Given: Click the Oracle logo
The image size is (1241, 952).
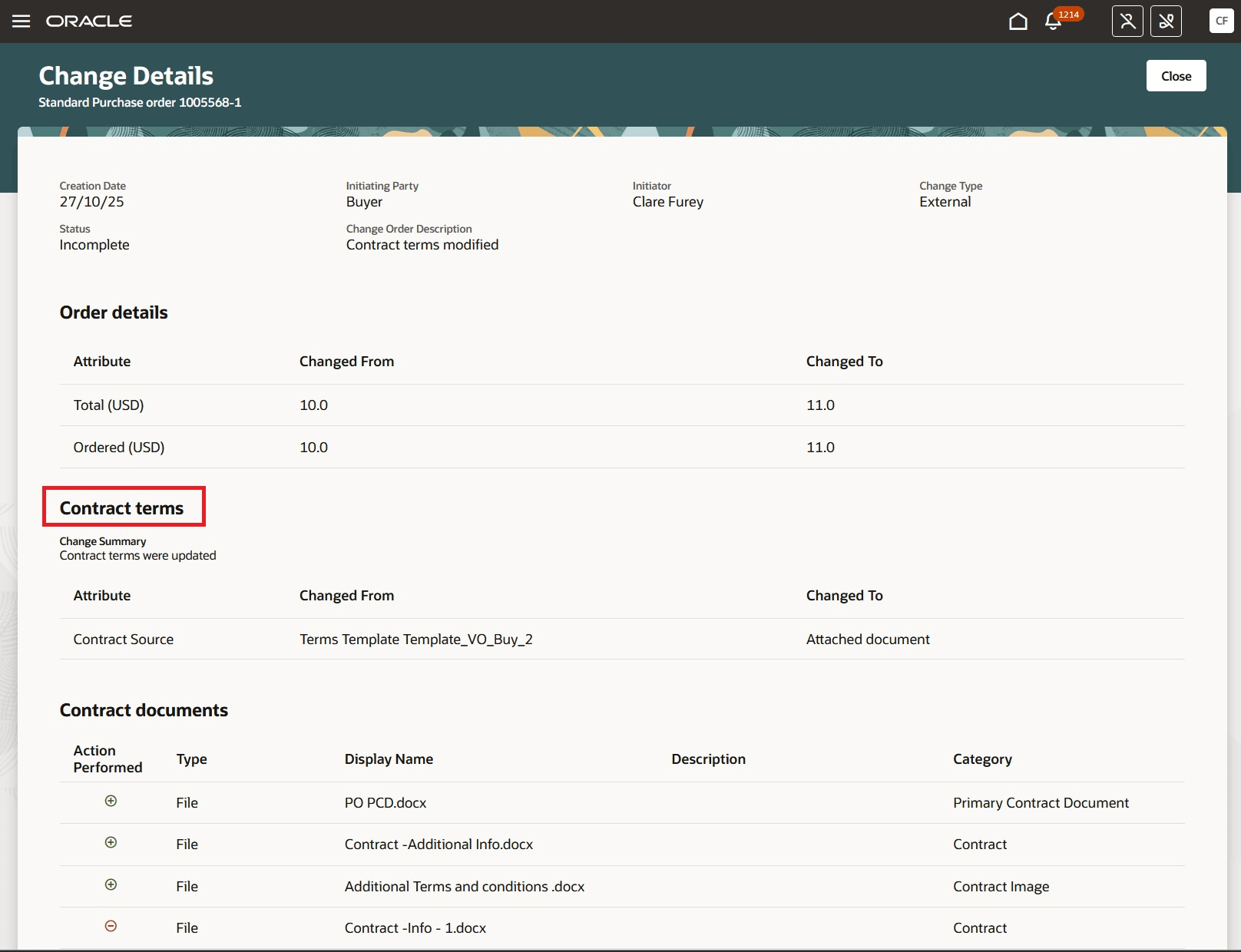Looking at the screenshot, I should (x=89, y=21).
